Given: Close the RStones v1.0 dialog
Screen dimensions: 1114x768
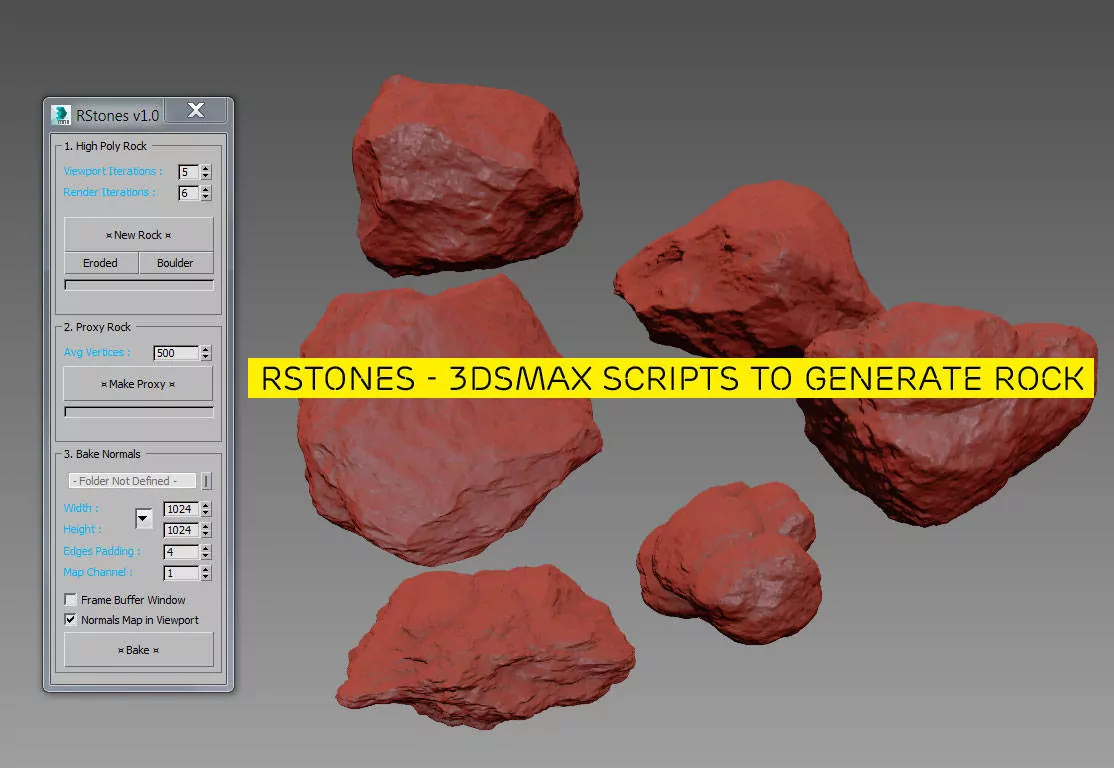Looking at the screenshot, I should [196, 111].
